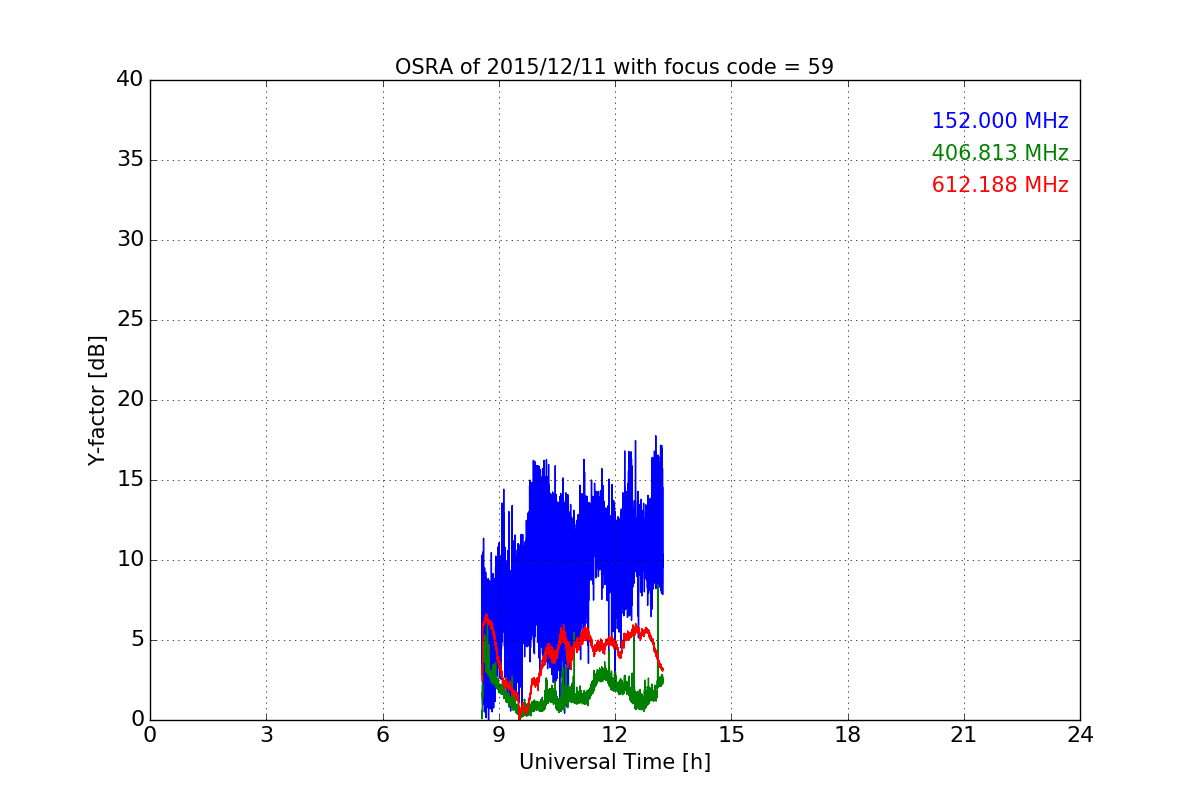Click y-axis tick label '25'
1200x800 pixels.
coord(130,320)
